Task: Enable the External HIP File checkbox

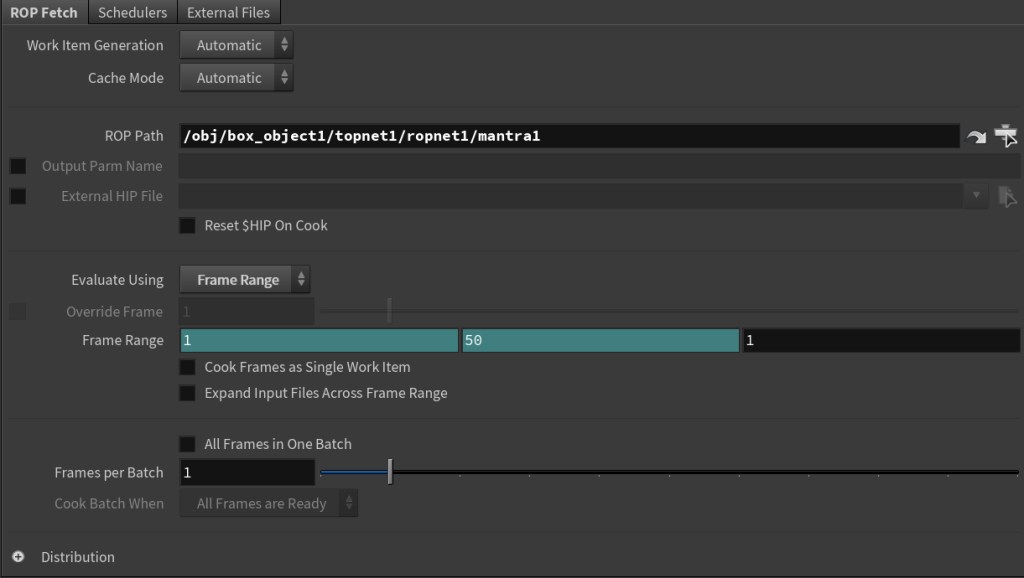Action: point(18,196)
